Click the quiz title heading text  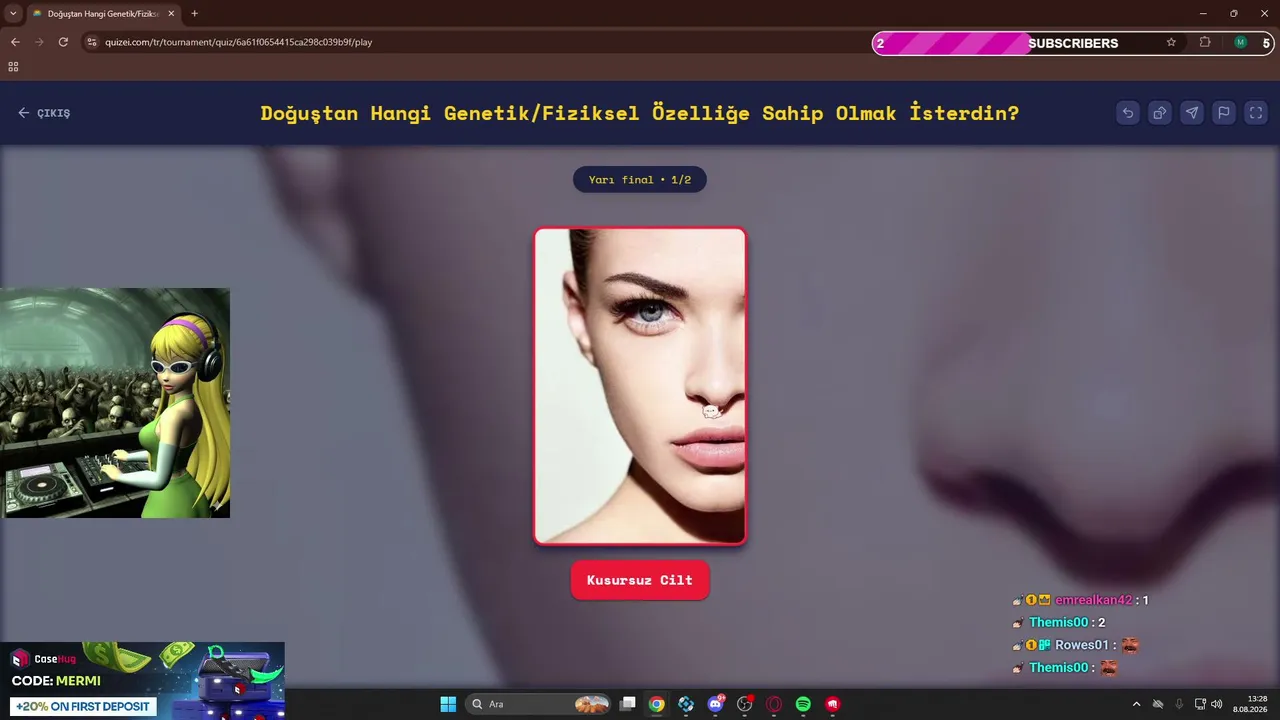[x=640, y=113]
